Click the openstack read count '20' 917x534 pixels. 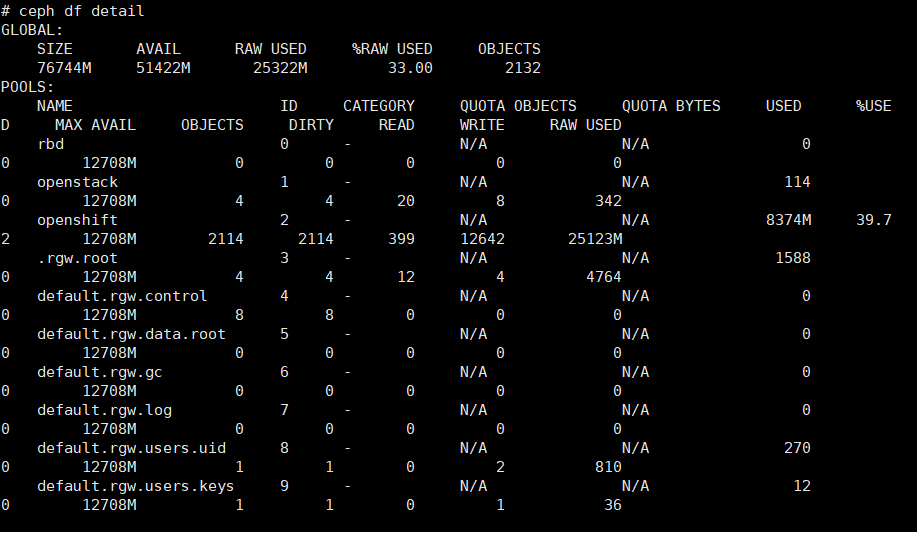pos(406,201)
